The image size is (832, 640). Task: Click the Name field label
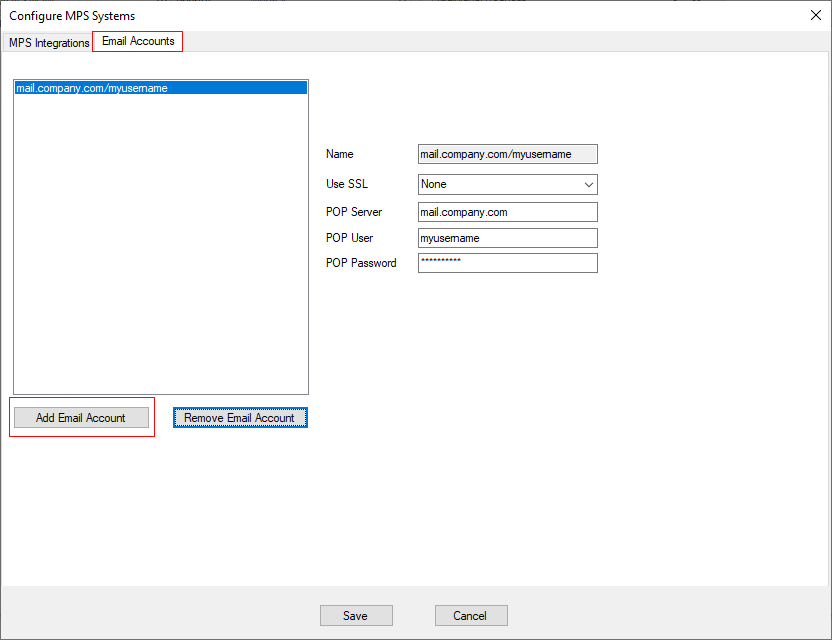[339, 154]
